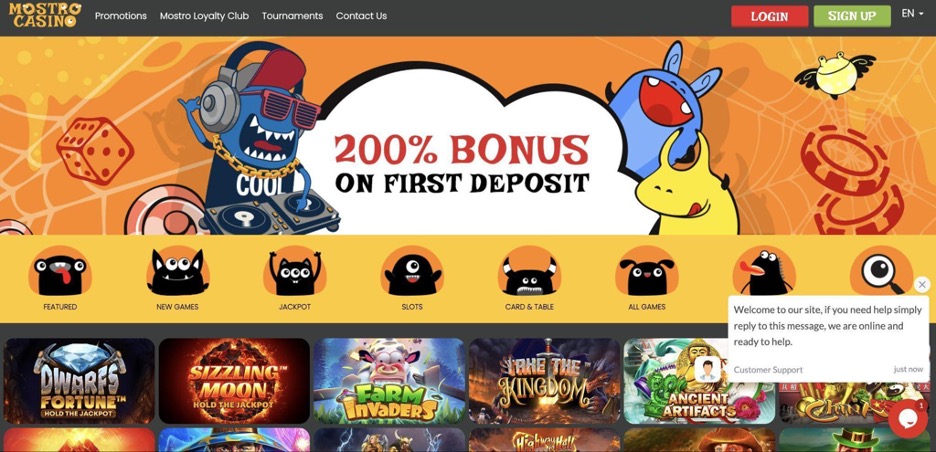Open the Slots one-eyed monster icon

[412, 272]
